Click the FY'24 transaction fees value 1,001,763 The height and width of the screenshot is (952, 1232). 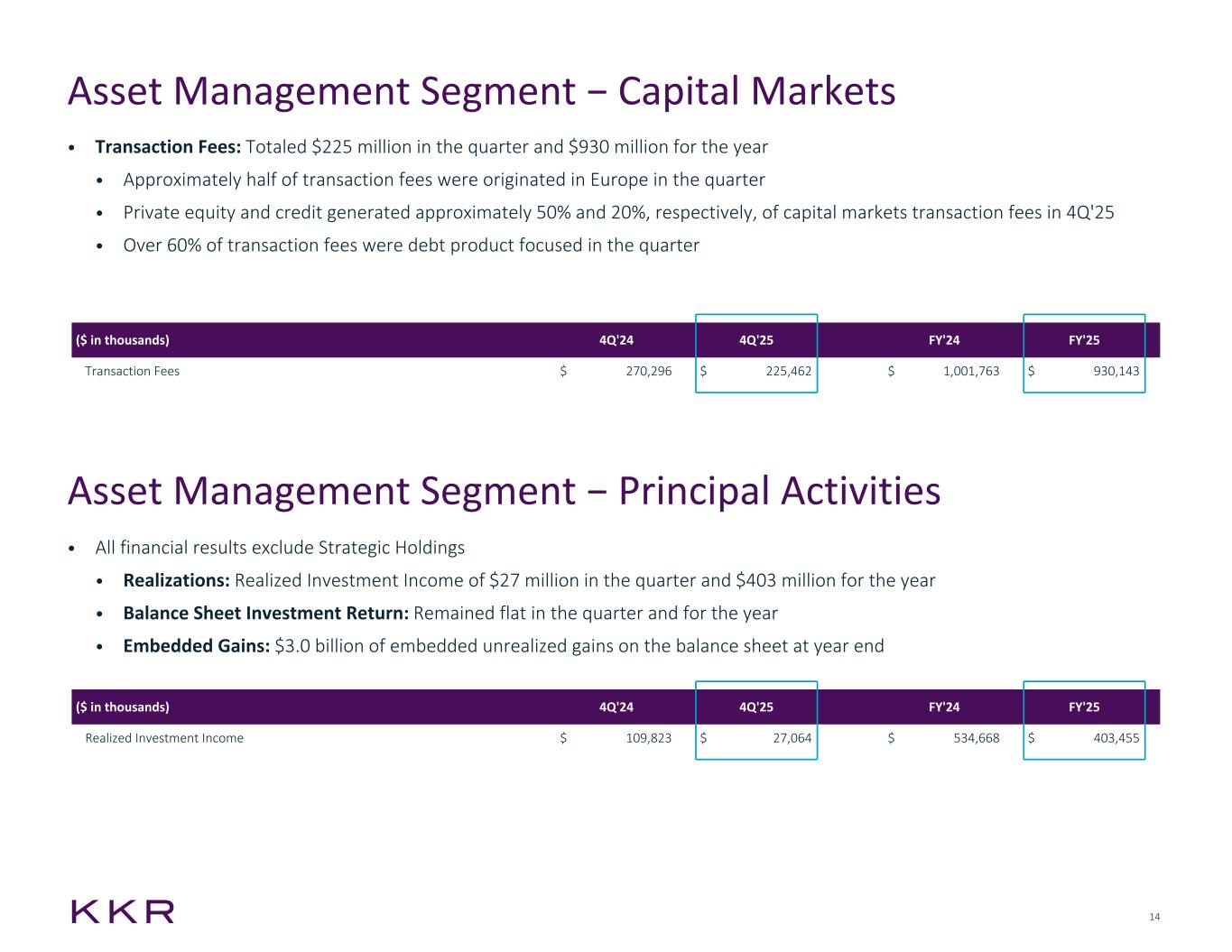965,371
